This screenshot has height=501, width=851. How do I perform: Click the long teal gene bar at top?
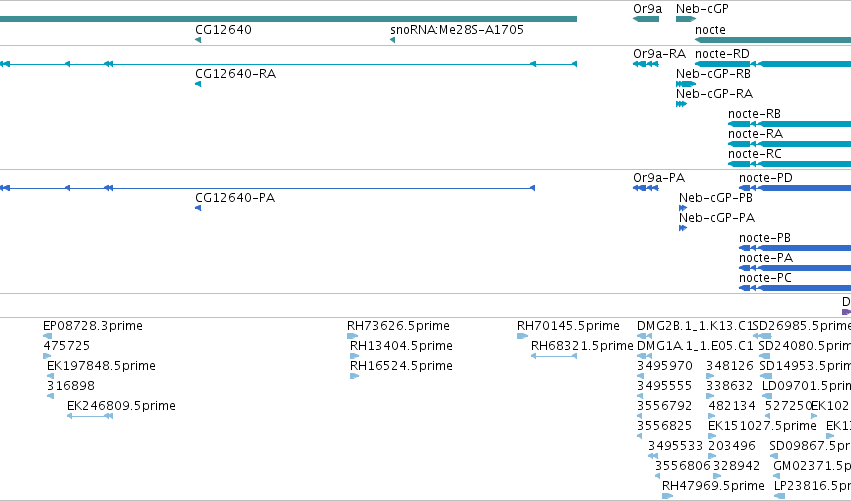pyautogui.click(x=288, y=19)
